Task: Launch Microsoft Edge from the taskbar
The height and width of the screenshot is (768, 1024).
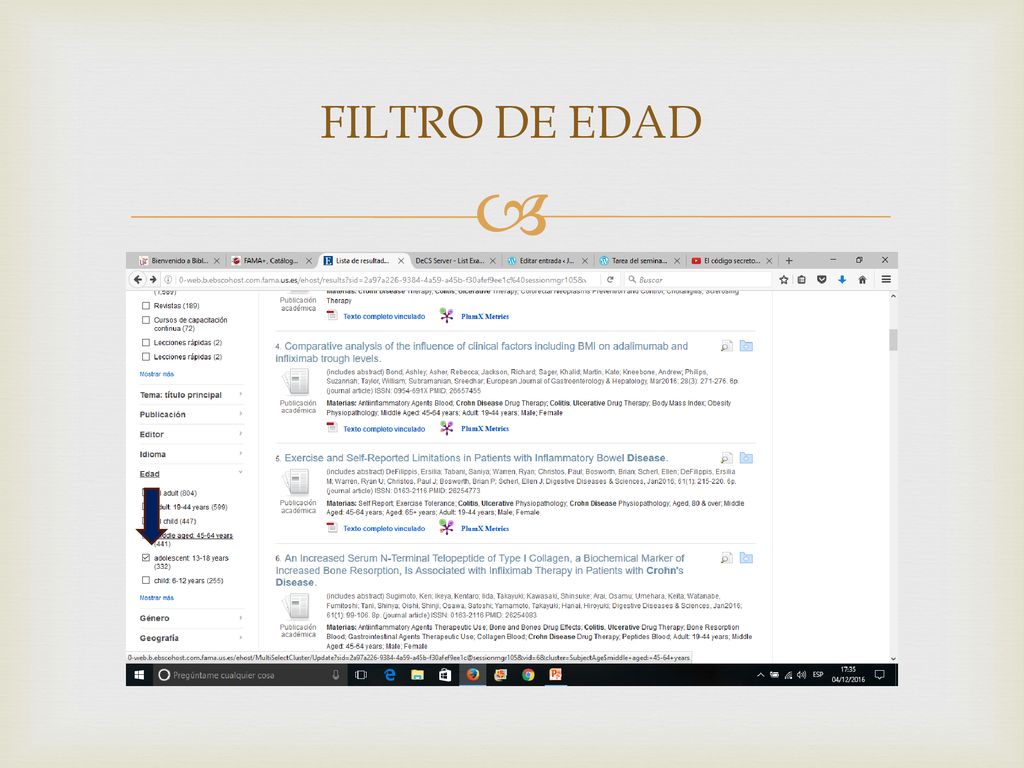Action: pyautogui.click(x=390, y=675)
